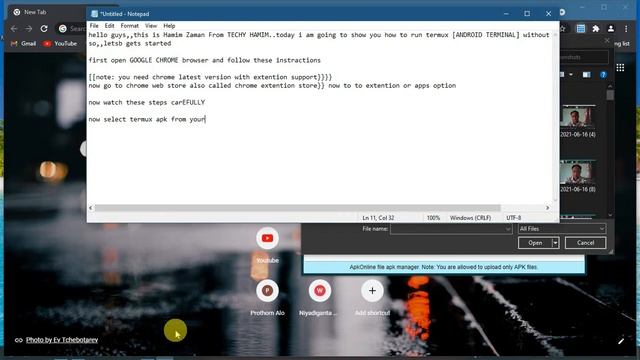Open the Gmail bookmark
Image resolution: width=640 pixels, height=360 pixels.
(x=24, y=43)
